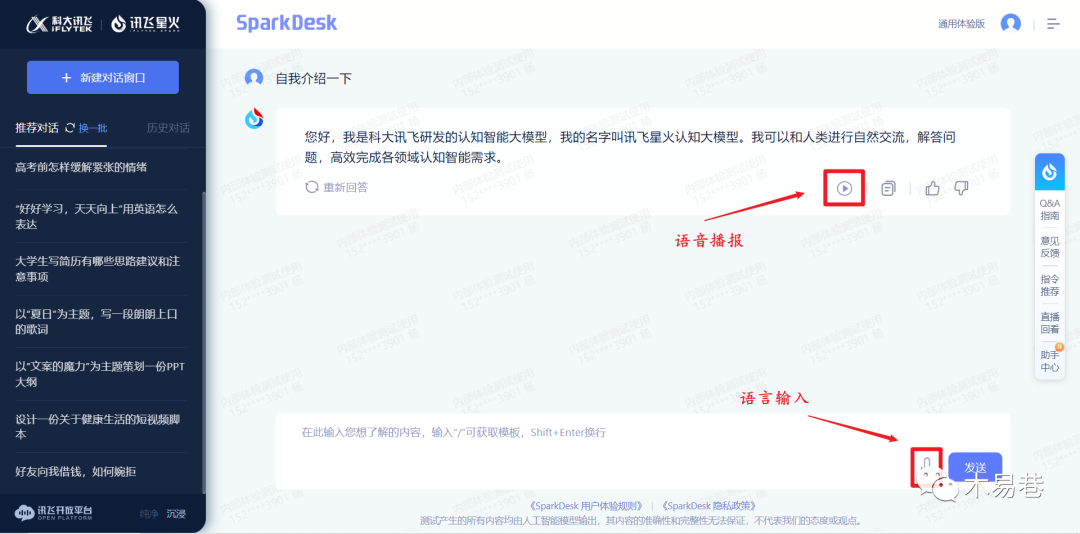Click the 讯飞星火 logo

[x=145, y=23]
